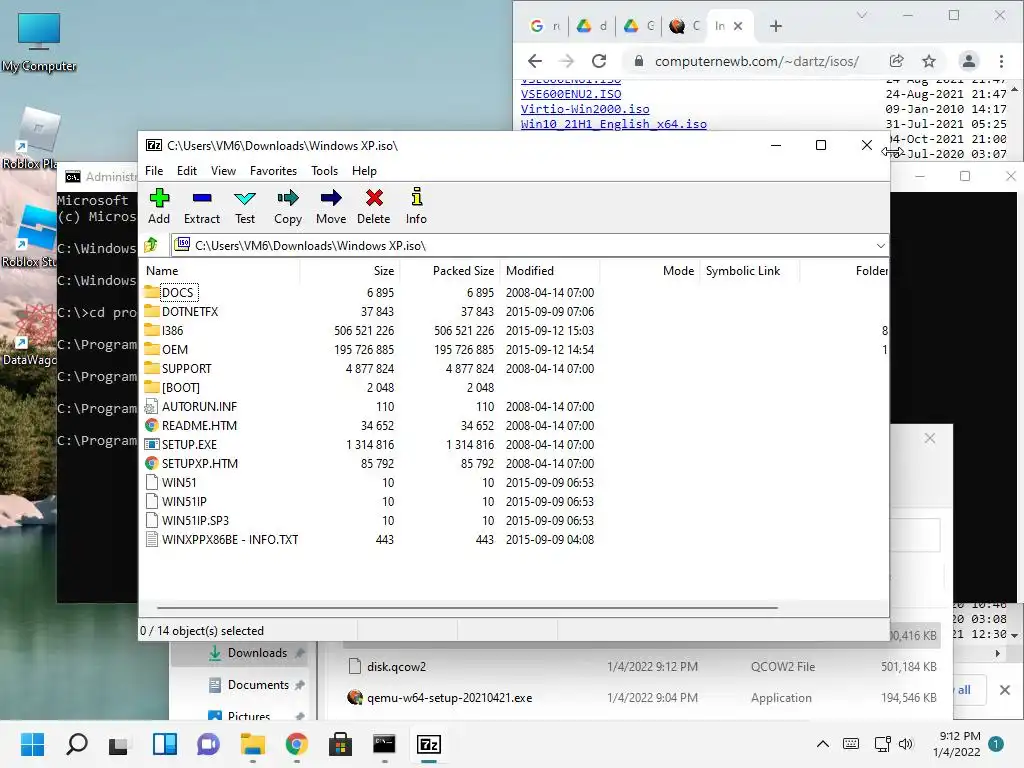Select the I386 folder icon
Viewport: 1024px width, 768px height.
[x=152, y=330]
